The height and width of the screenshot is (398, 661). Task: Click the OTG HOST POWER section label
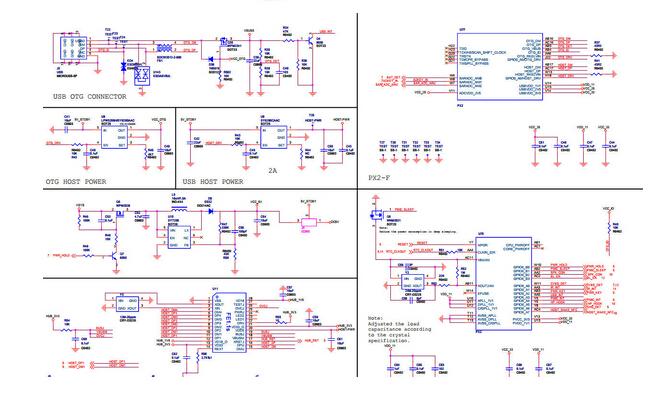pos(76,182)
